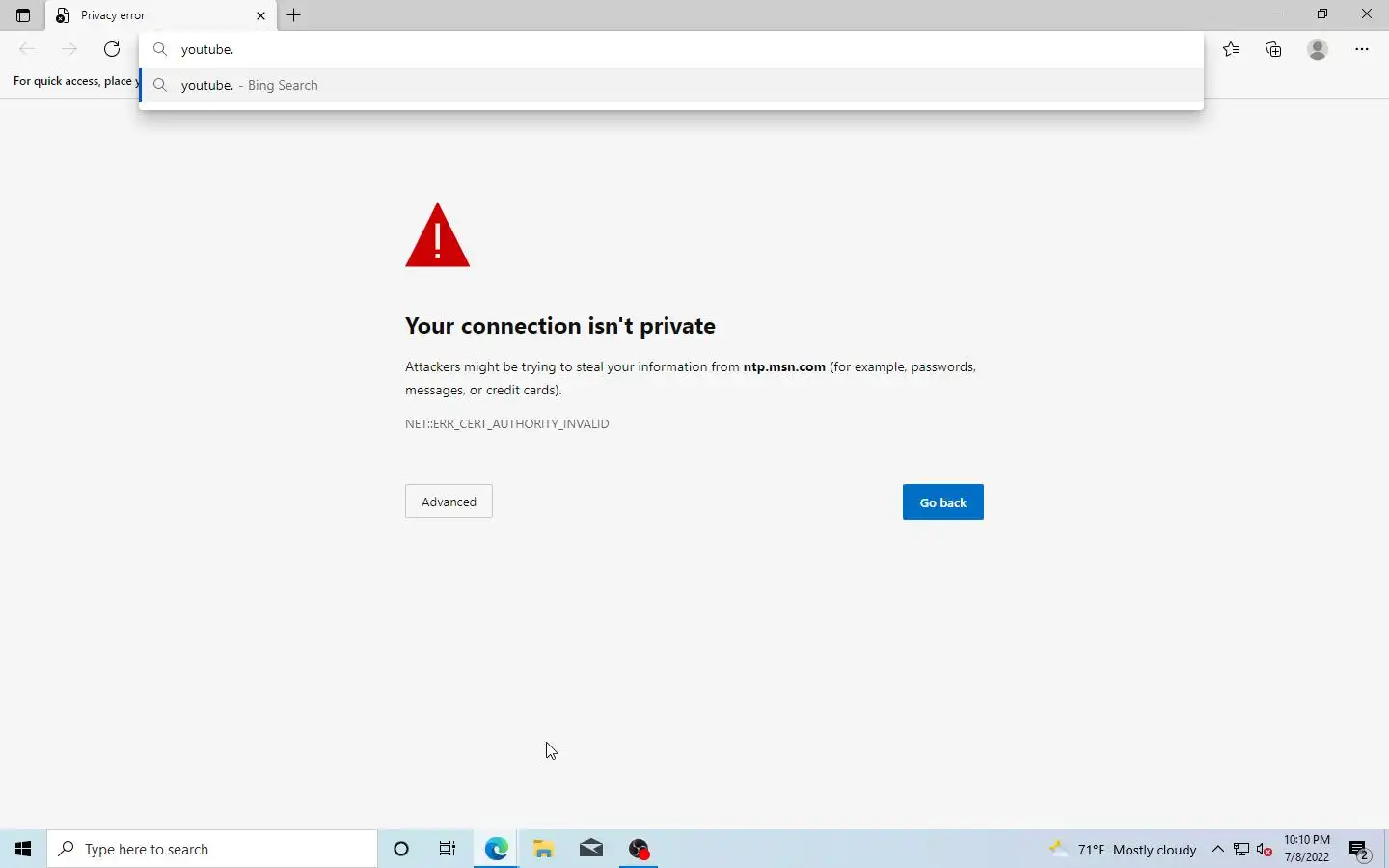This screenshot has height=868, width=1389.
Task: Select the 'youtube. - Bing Search' suggestion
Action: coord(671,85)
